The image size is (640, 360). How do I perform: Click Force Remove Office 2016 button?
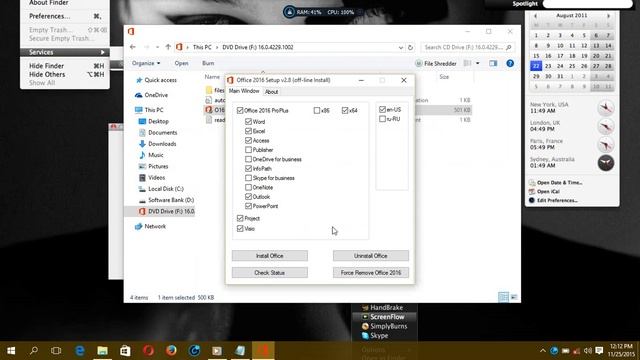[x=371, y=273]
